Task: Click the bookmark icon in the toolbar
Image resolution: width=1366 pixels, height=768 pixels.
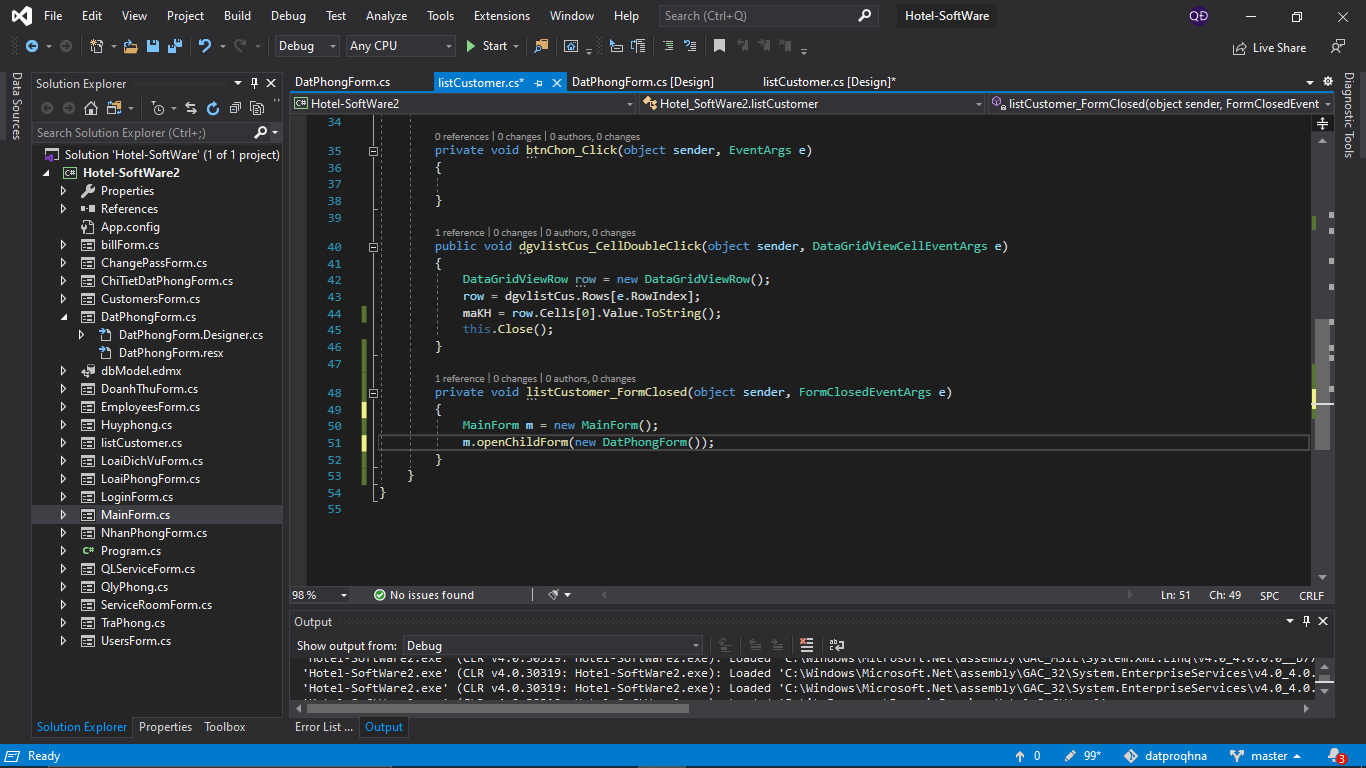Action: [719, 46]
